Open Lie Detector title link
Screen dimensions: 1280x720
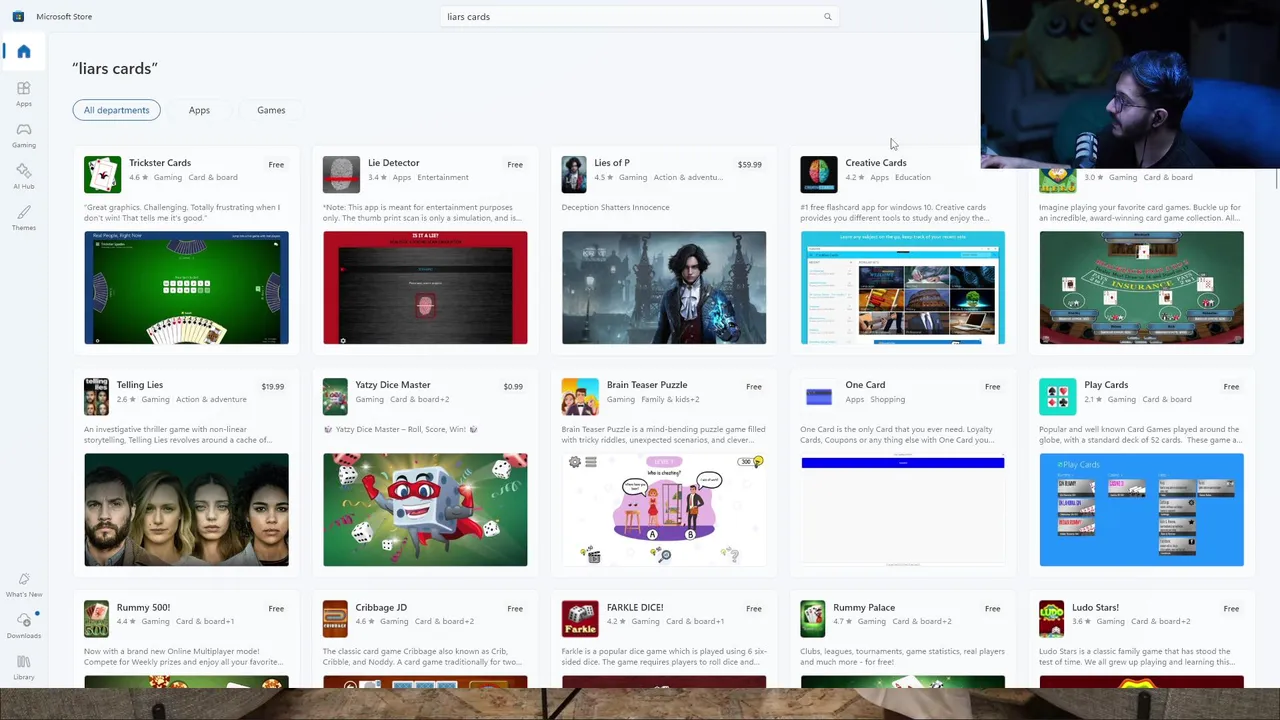pos(393,163)
